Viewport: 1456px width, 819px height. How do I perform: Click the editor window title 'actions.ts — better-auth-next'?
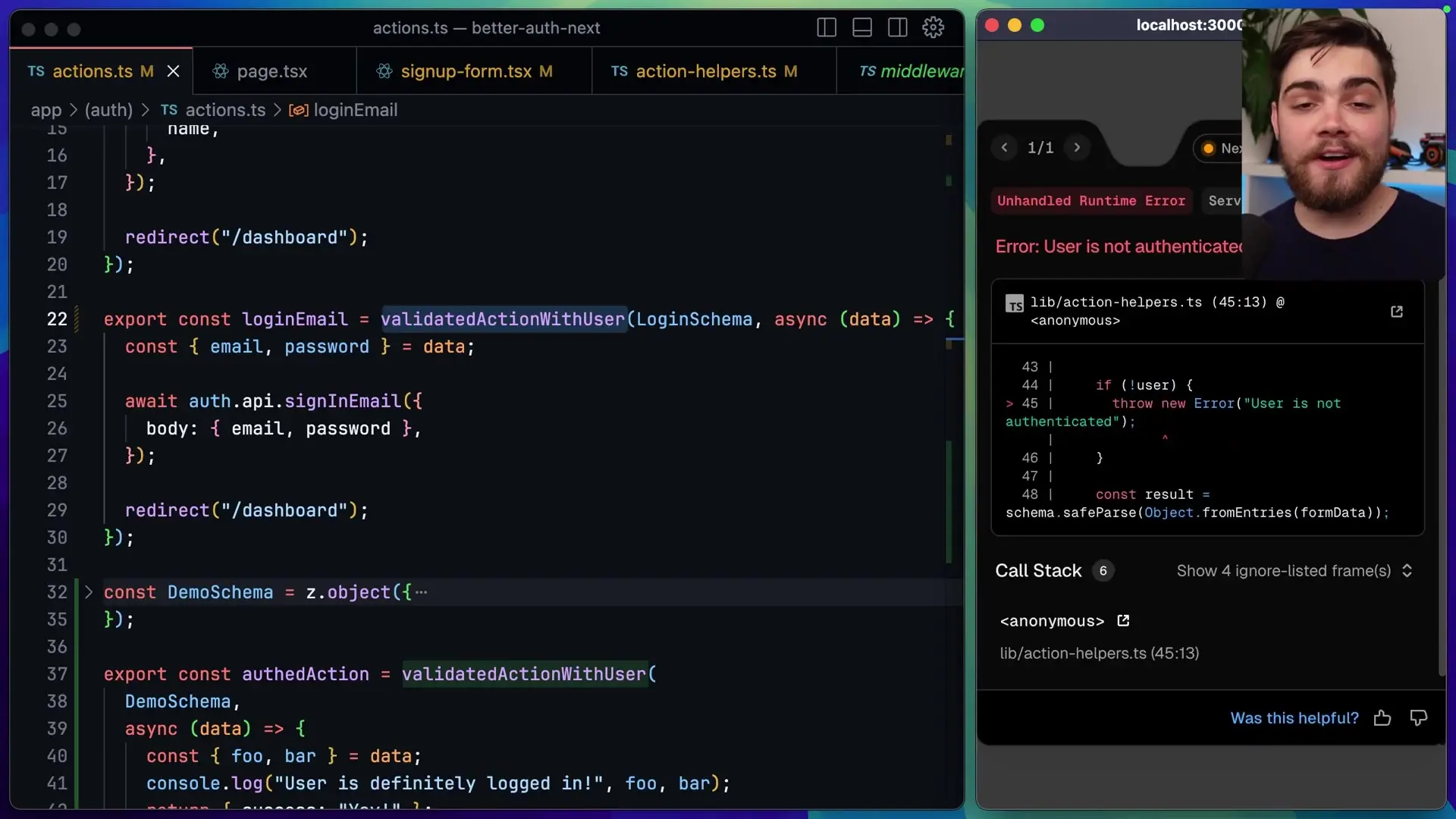486,28
